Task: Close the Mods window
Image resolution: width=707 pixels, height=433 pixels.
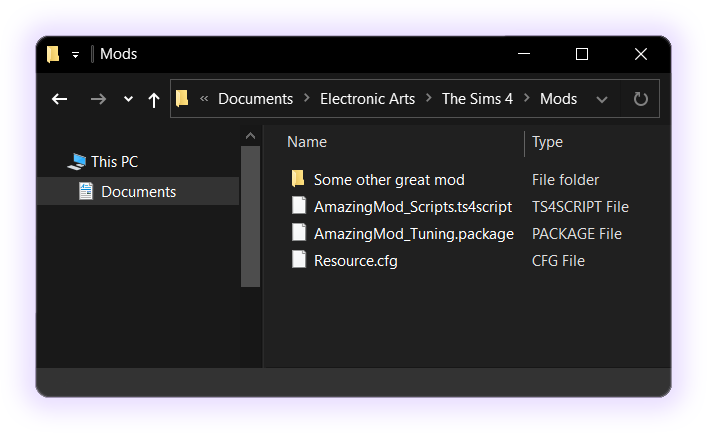Action: (641, 54)
